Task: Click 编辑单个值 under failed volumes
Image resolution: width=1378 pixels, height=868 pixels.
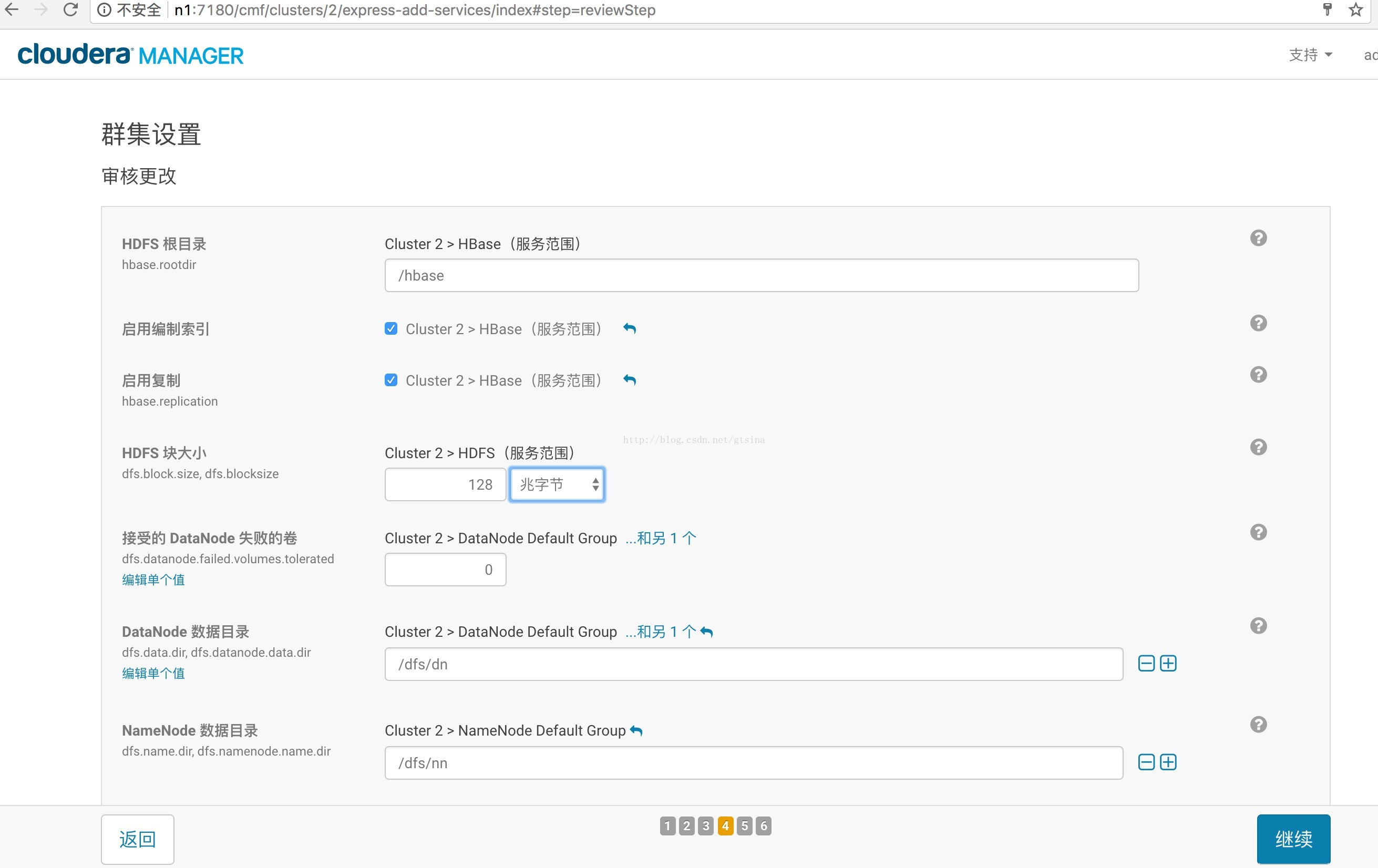Action: [x=153, y=580]
